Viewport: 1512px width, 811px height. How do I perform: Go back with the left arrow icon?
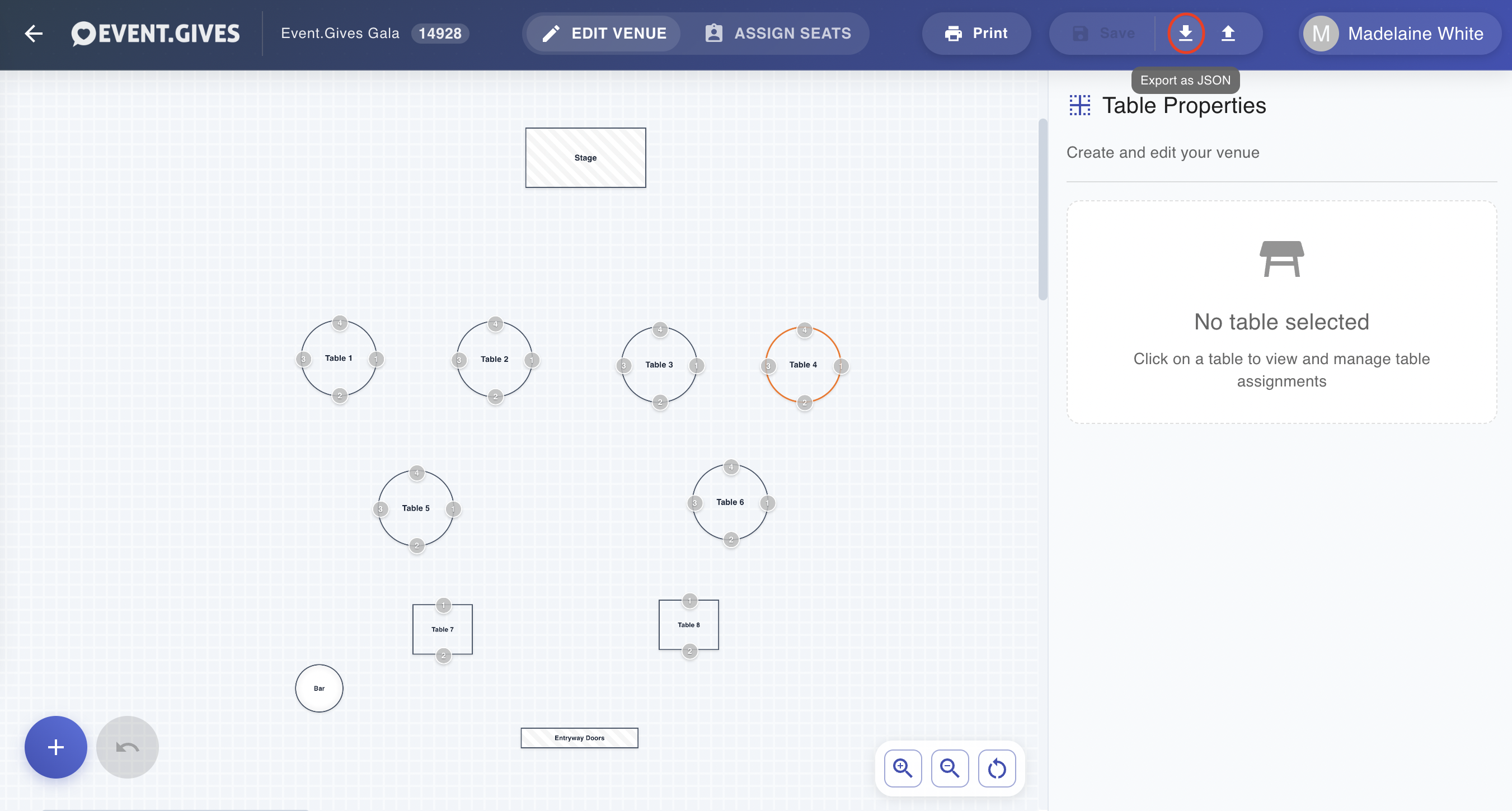click(34, 34)
